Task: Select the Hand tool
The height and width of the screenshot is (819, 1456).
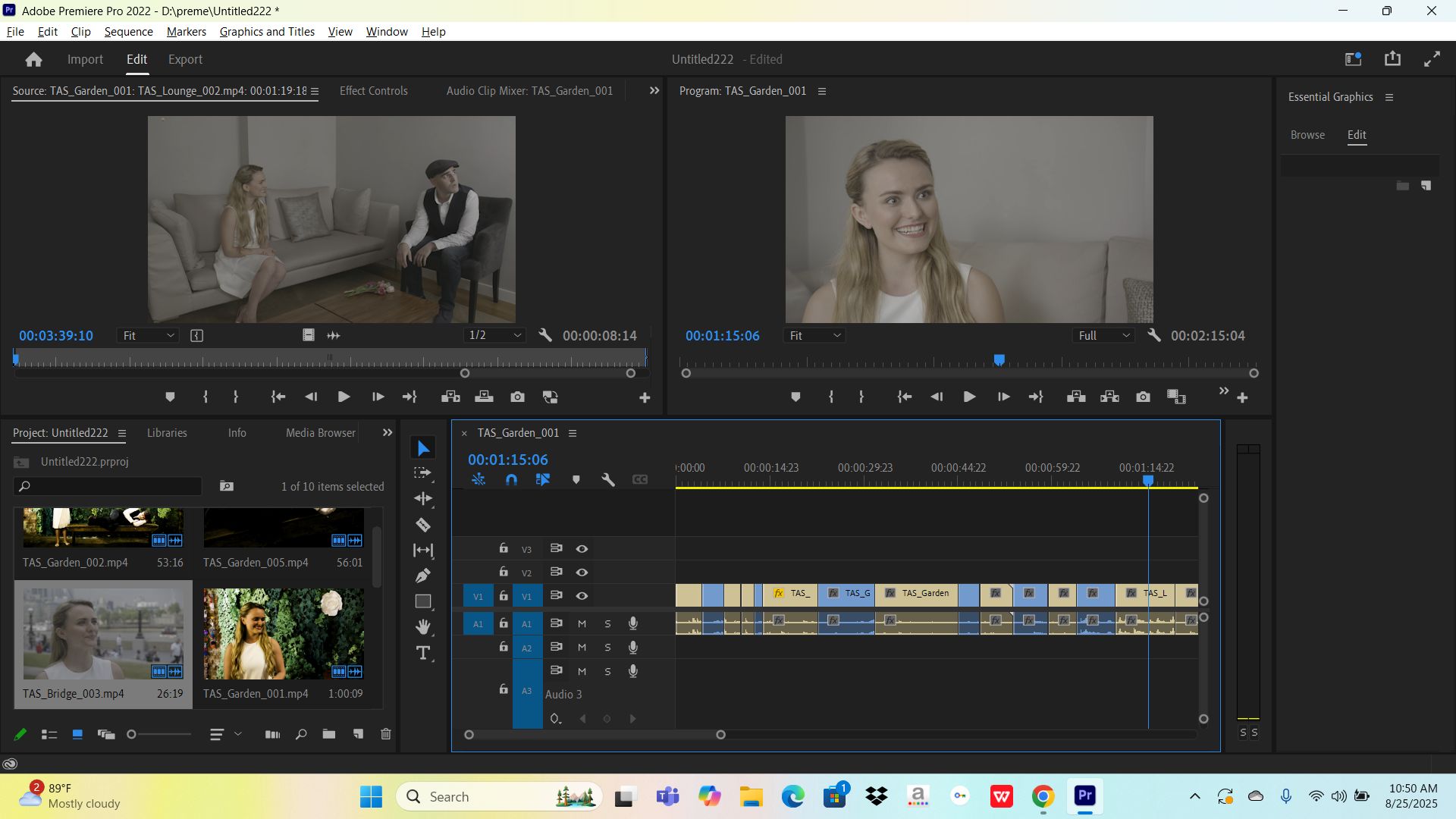Action: click(x=423, y=626)
